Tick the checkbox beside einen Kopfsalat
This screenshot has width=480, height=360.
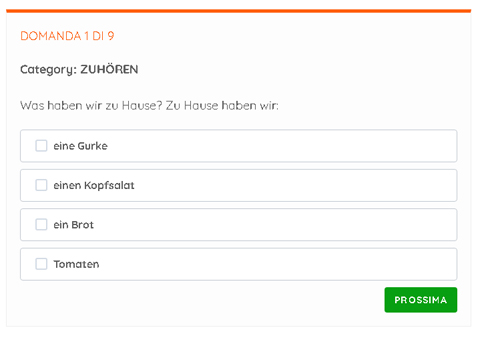(41, 185)
